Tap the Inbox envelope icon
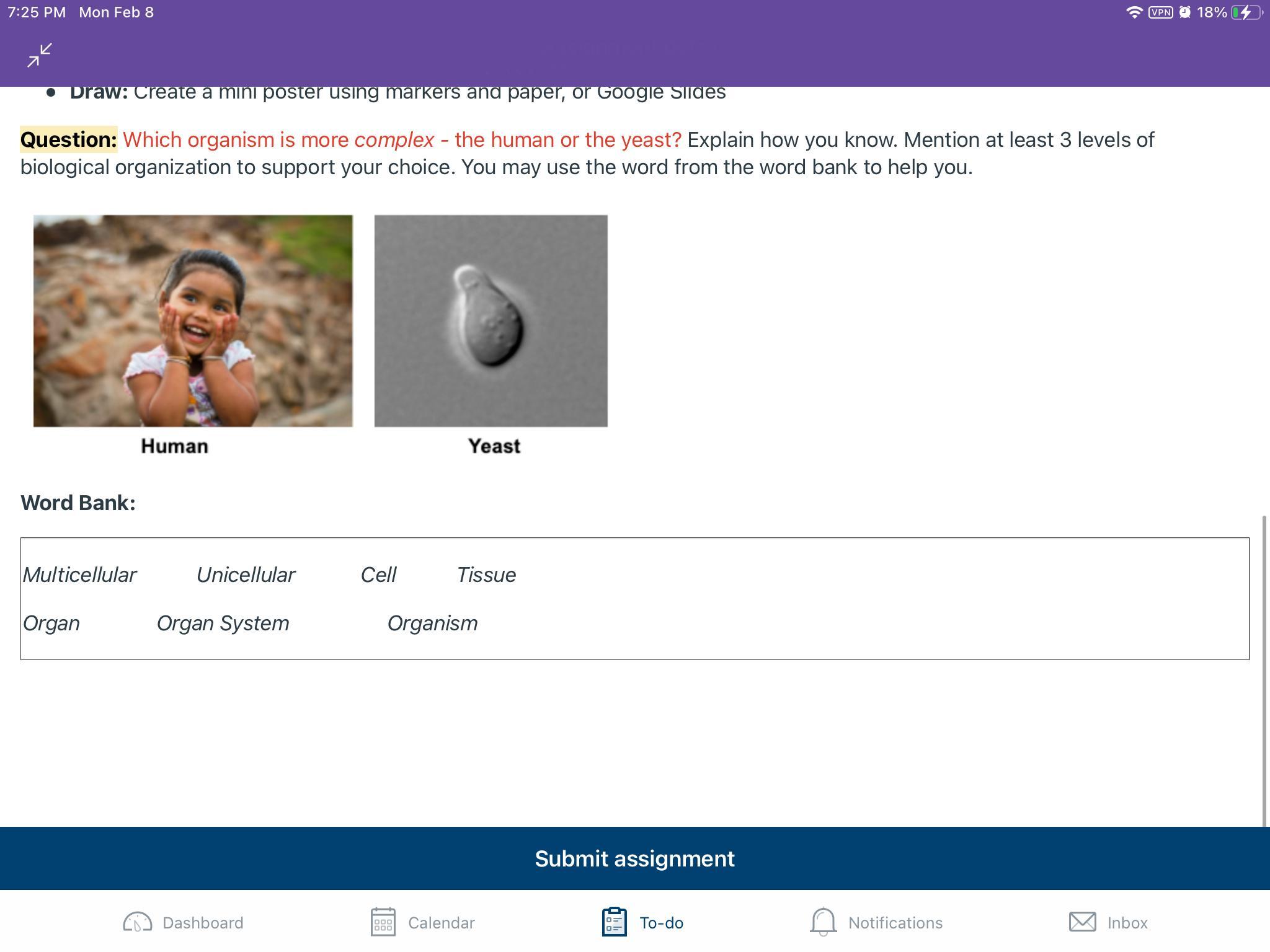 coord(1082,922)
